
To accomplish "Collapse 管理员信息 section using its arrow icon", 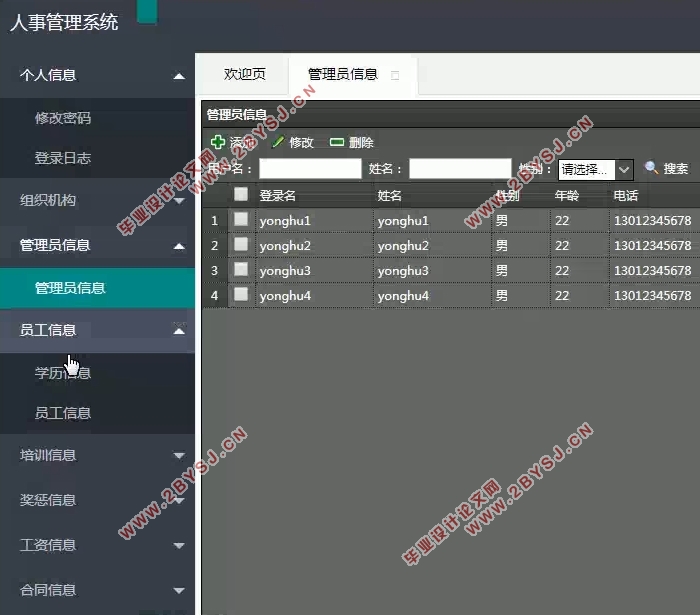I will [178, 246].
